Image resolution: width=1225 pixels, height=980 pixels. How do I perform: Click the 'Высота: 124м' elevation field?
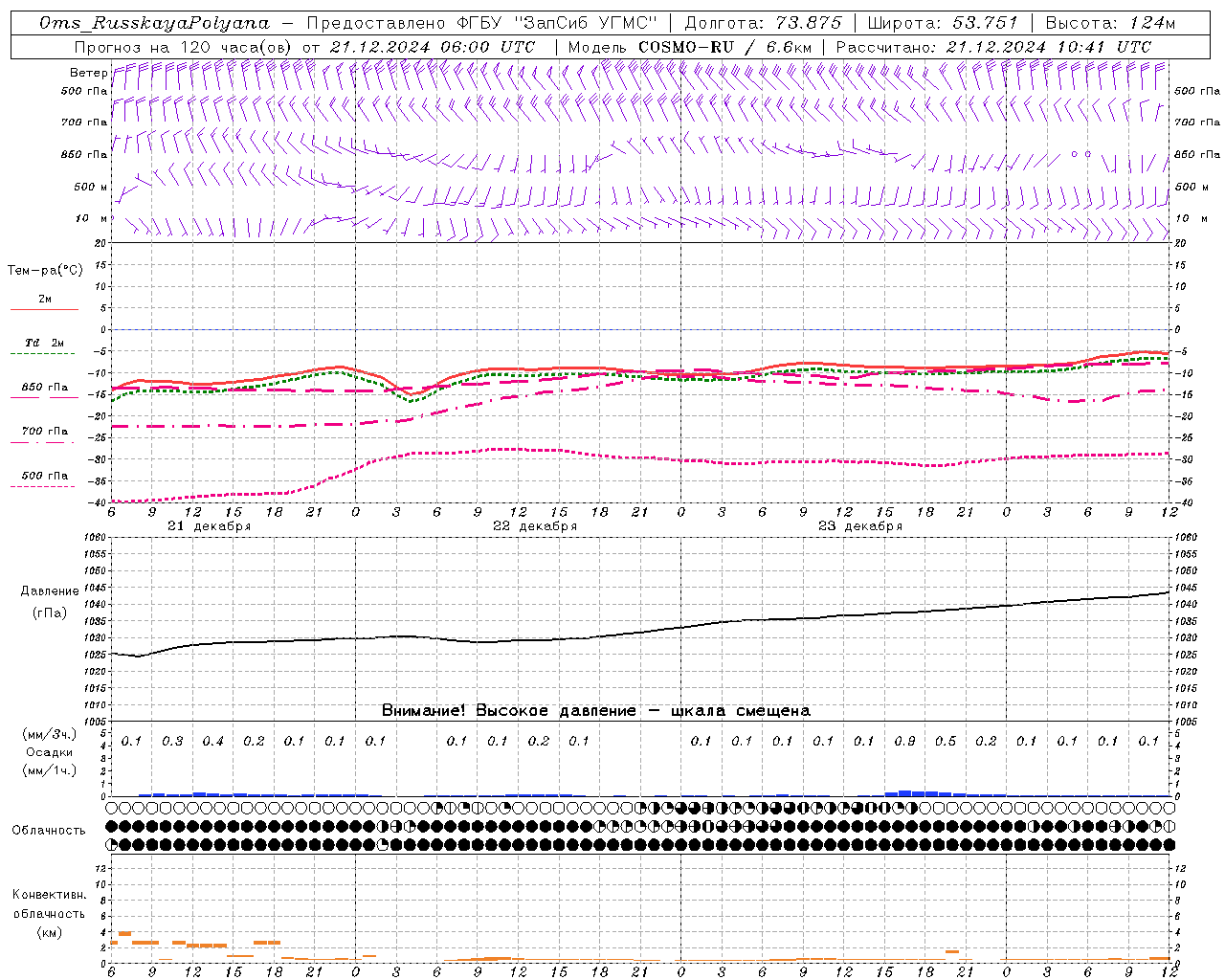pyautogui.click(x=1110, y=23)
